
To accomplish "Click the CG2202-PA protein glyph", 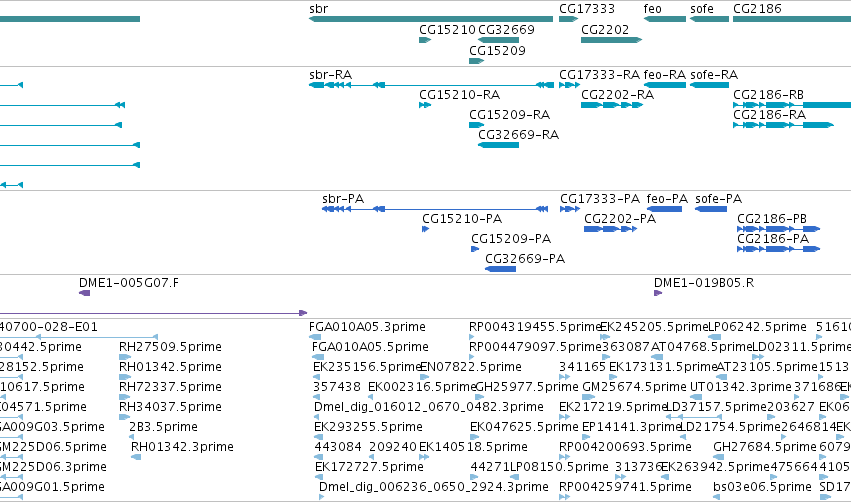I will coord(611,229).
